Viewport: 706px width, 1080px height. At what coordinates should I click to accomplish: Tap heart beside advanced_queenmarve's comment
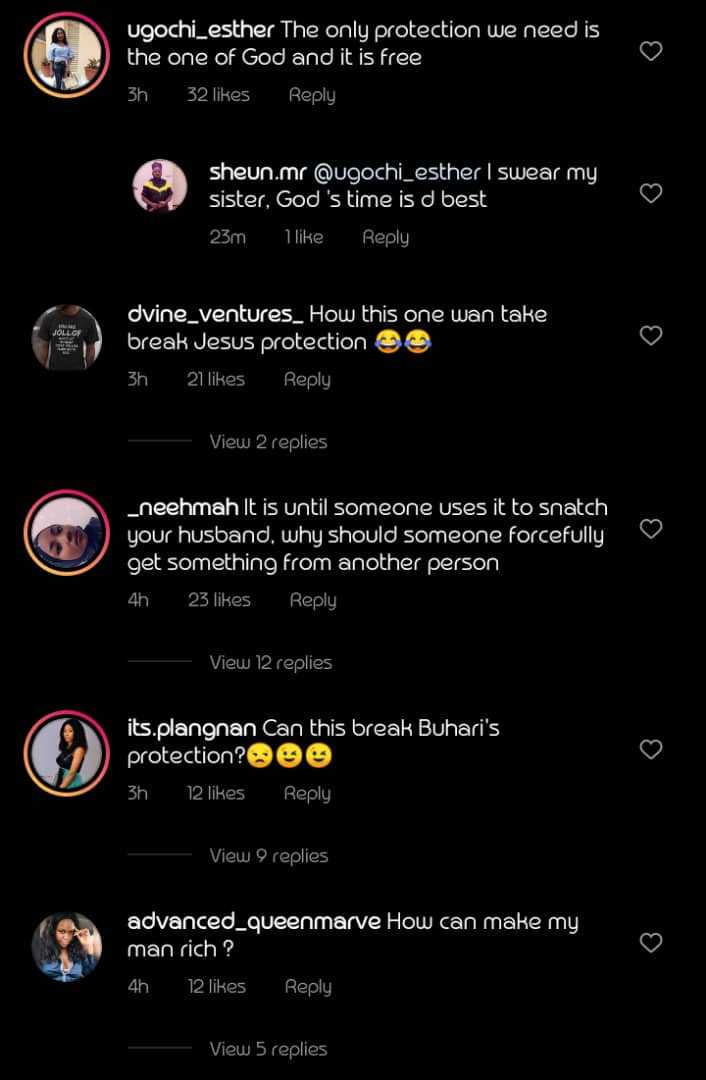(651, 942)
